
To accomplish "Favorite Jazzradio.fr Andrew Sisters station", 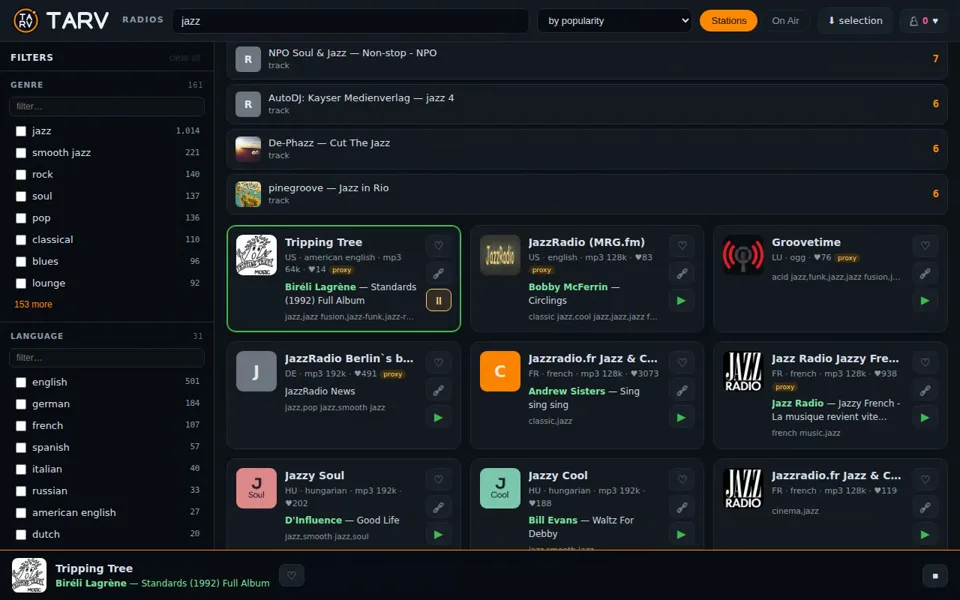I will click(x=681, y=362).
